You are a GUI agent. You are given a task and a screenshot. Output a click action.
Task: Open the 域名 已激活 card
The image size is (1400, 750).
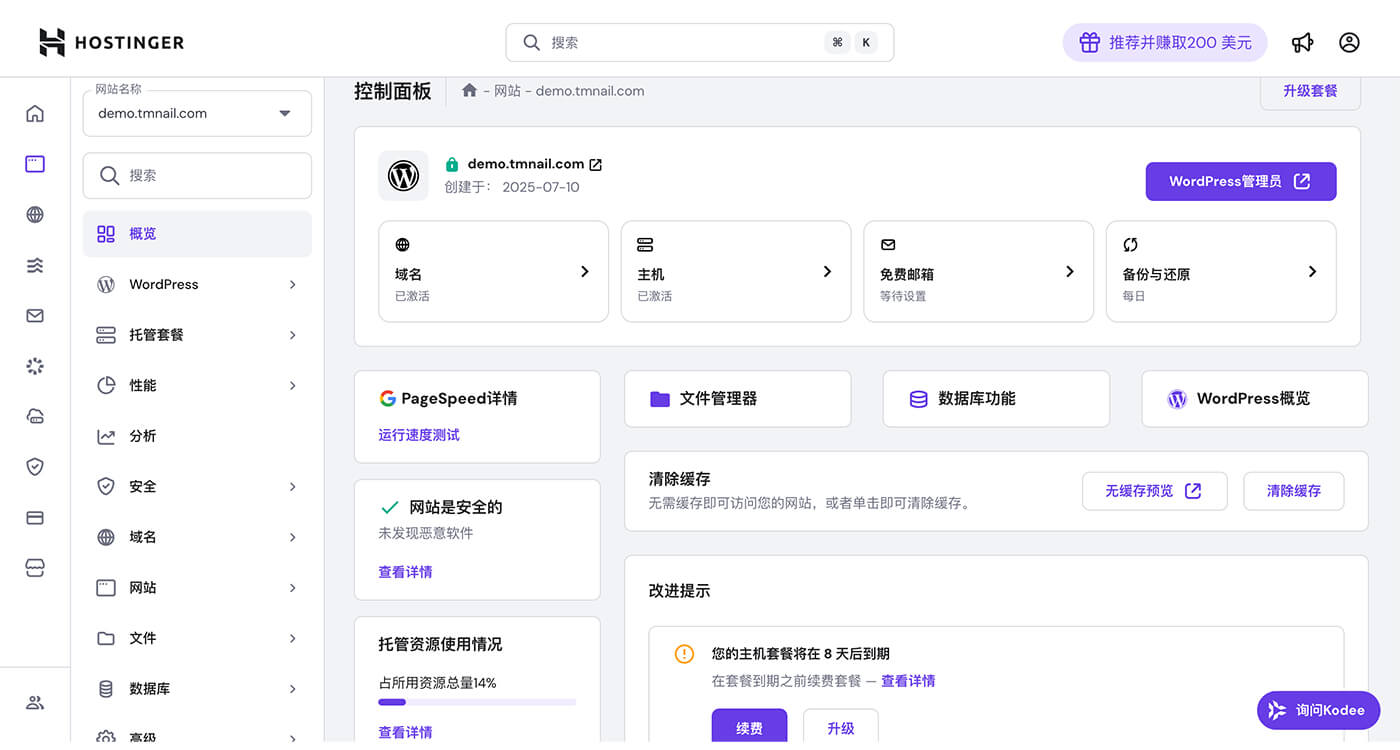click(x=493, y=271)
